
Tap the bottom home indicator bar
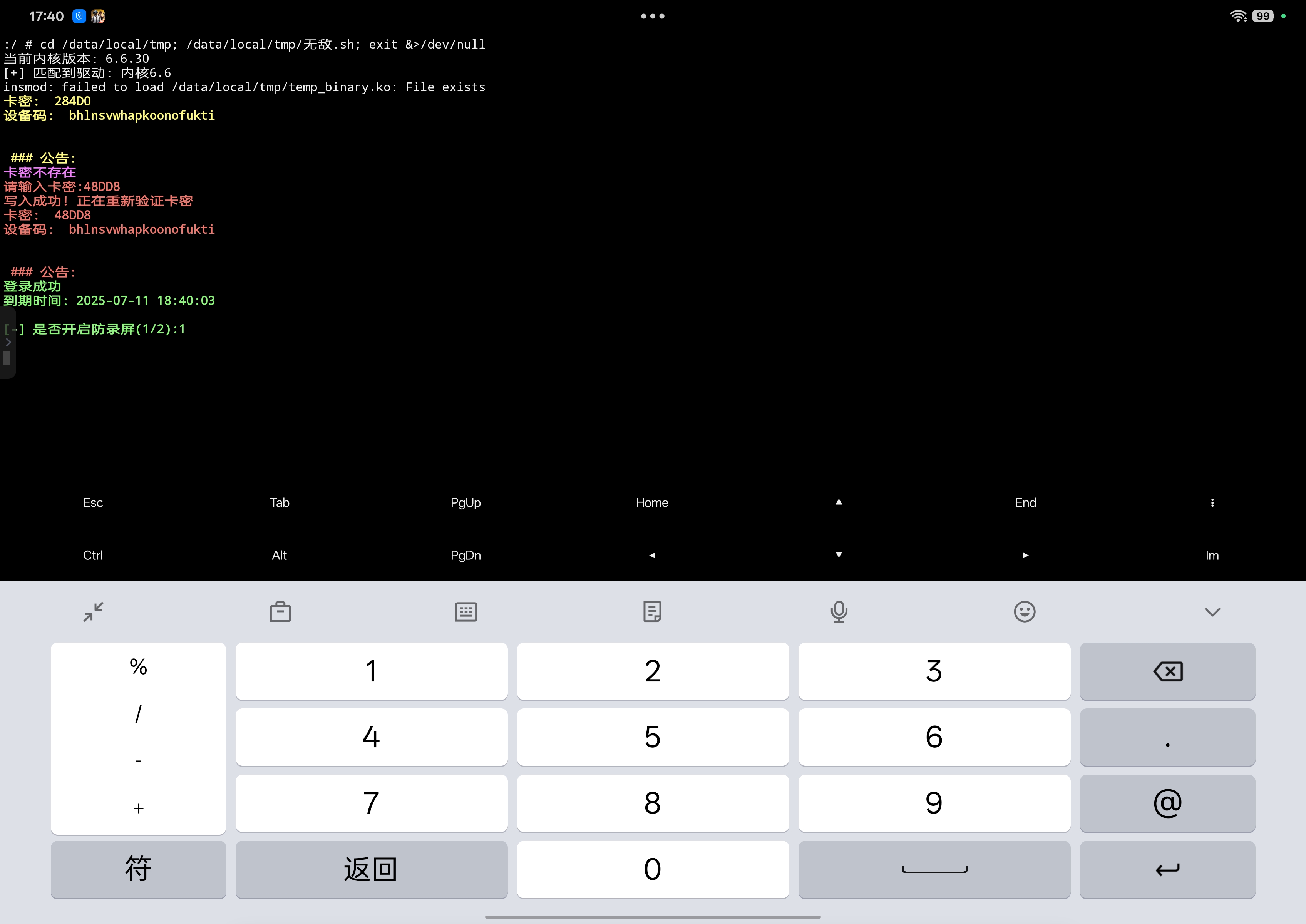point(653,917)
